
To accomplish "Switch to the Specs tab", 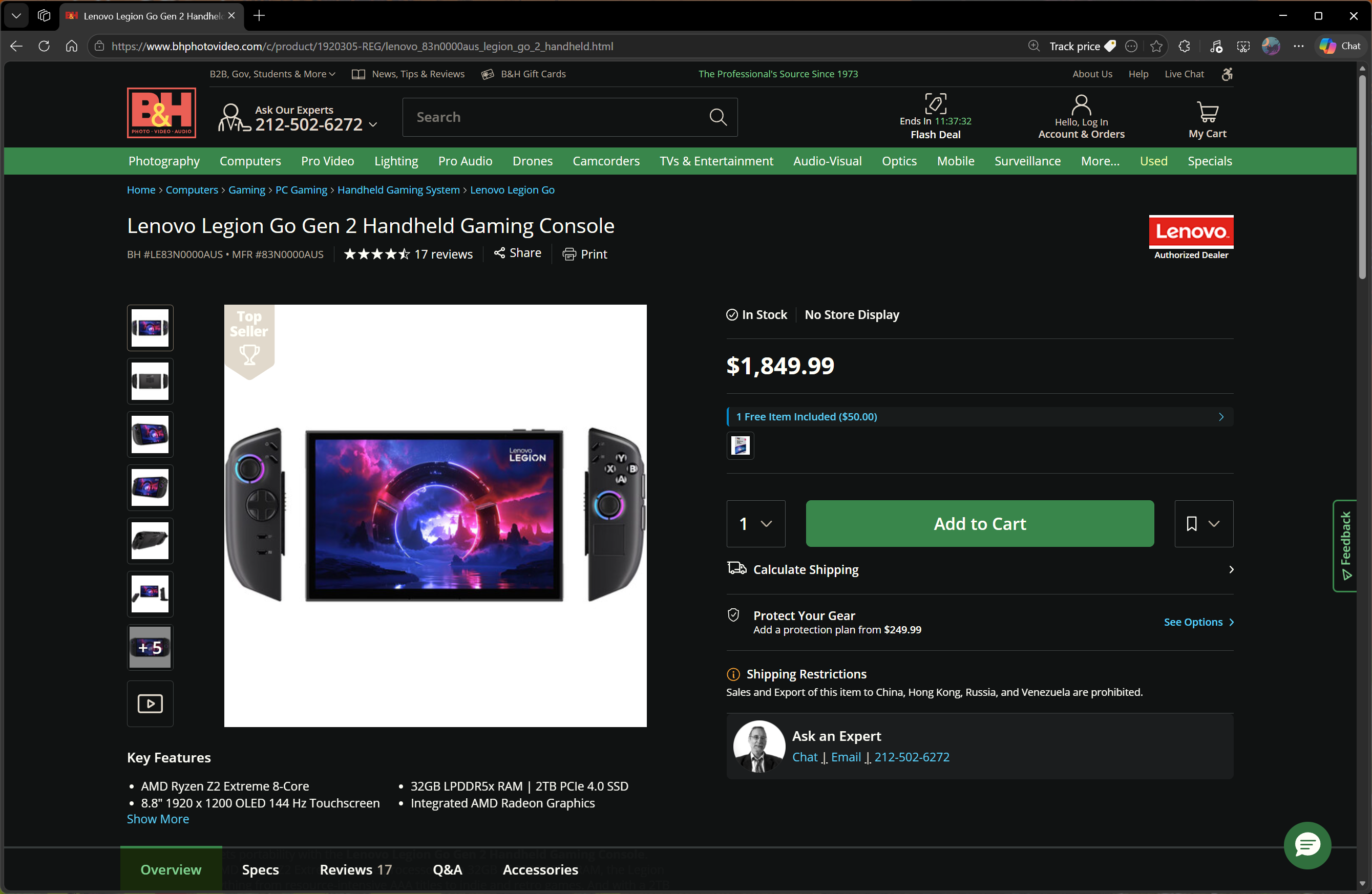I will pyautogui.click(x=260, y=869).
